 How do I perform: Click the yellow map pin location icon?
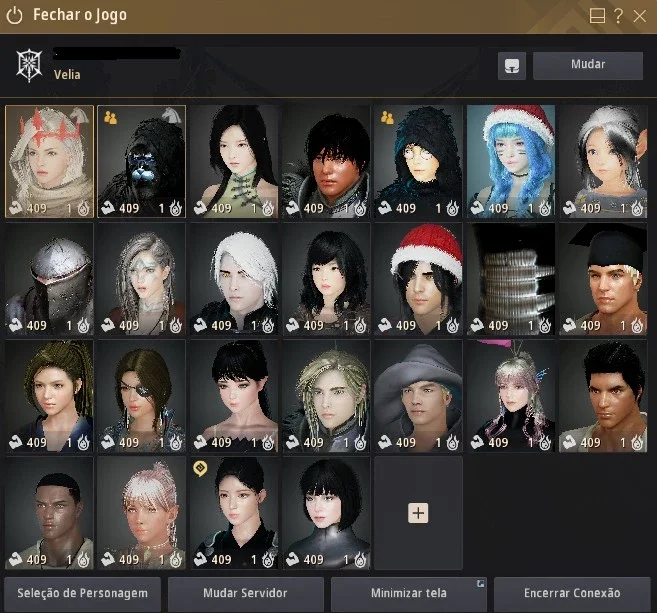tap(200, 469)
